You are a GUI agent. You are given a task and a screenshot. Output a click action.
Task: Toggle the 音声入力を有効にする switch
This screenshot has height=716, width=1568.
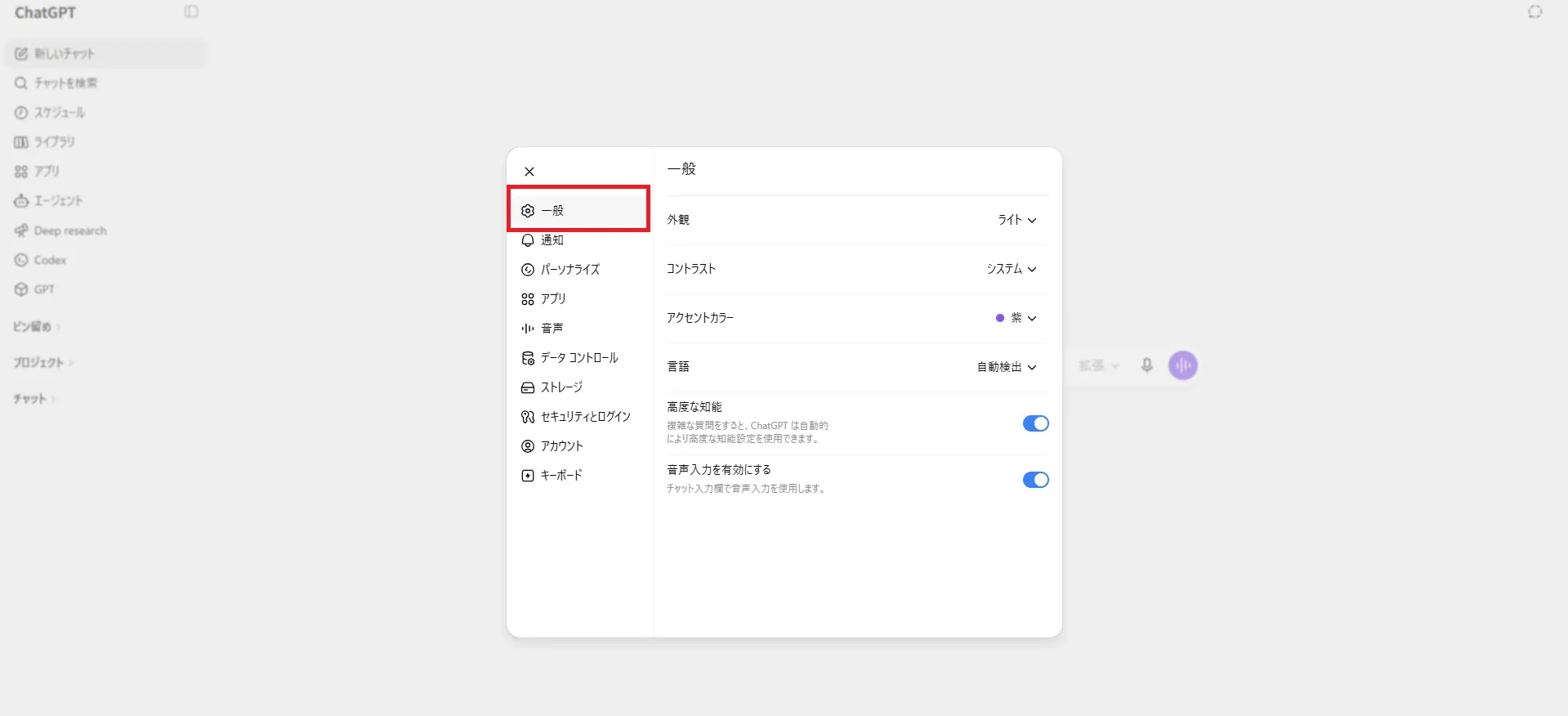tap(1035, 480)
